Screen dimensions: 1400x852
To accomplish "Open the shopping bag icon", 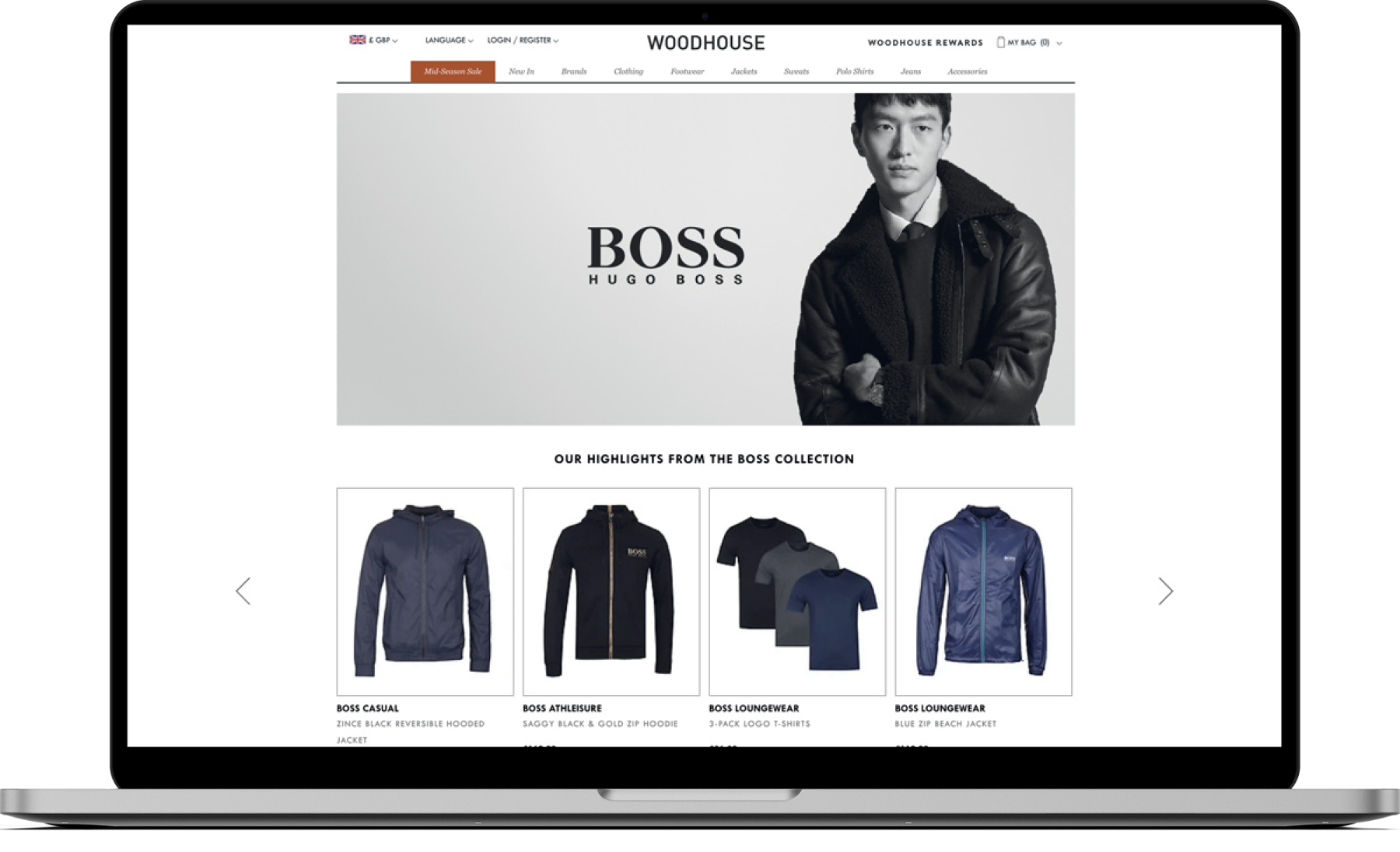I will (1001, 42).
